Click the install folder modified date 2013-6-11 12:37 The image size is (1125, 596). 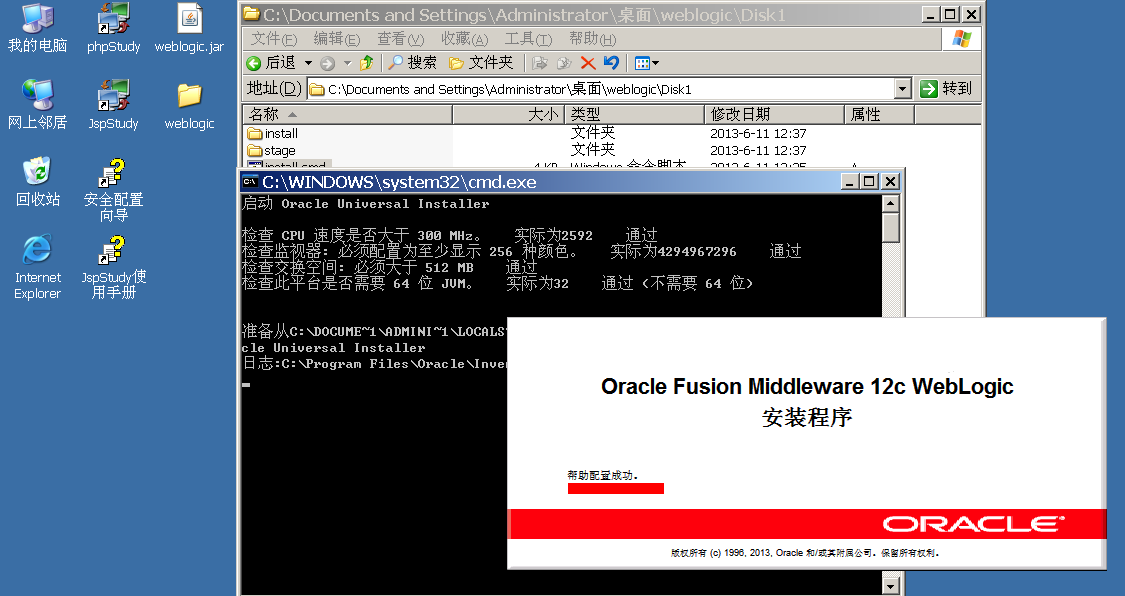758,133
